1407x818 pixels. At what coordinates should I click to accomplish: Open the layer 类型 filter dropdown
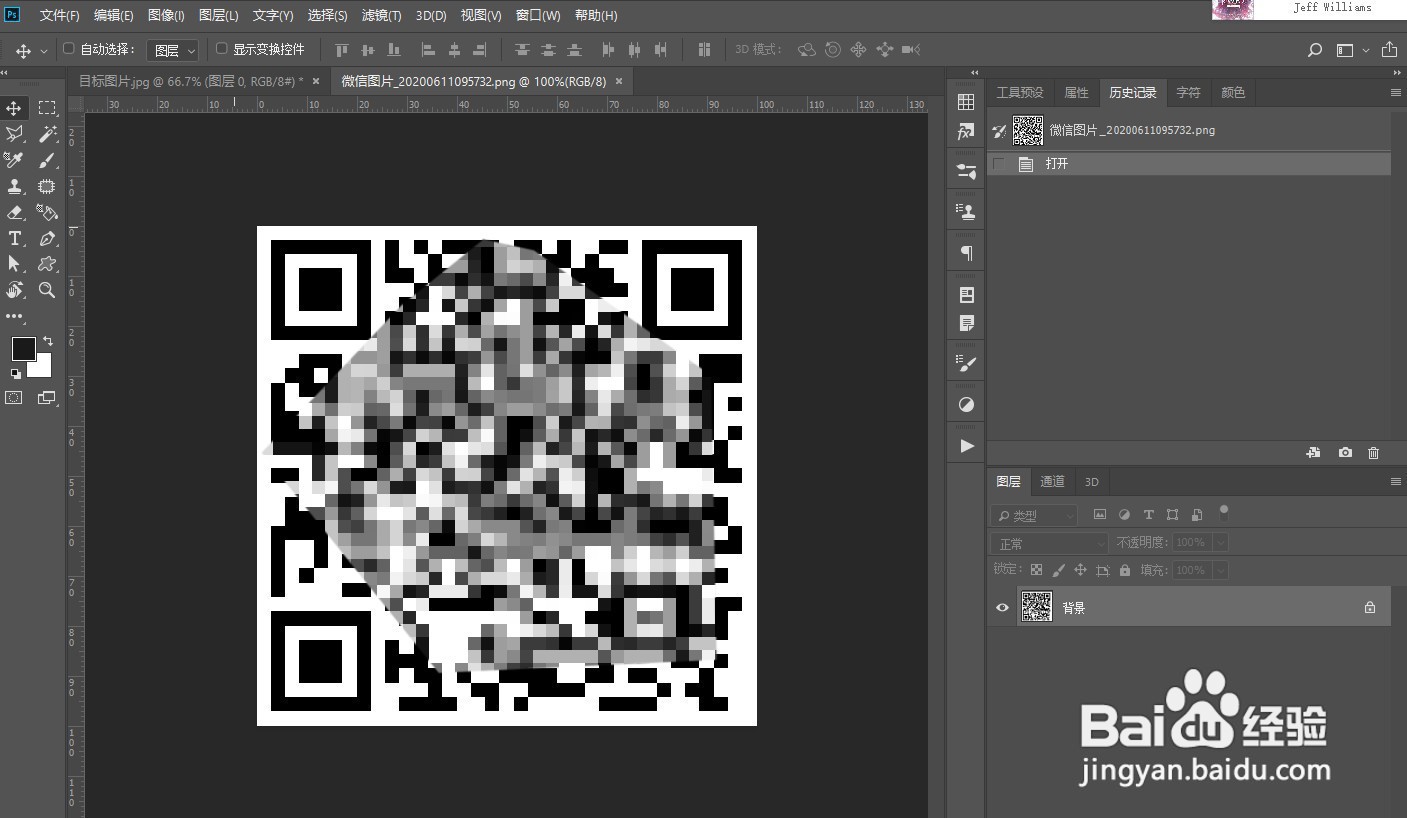pos(1034,515)
